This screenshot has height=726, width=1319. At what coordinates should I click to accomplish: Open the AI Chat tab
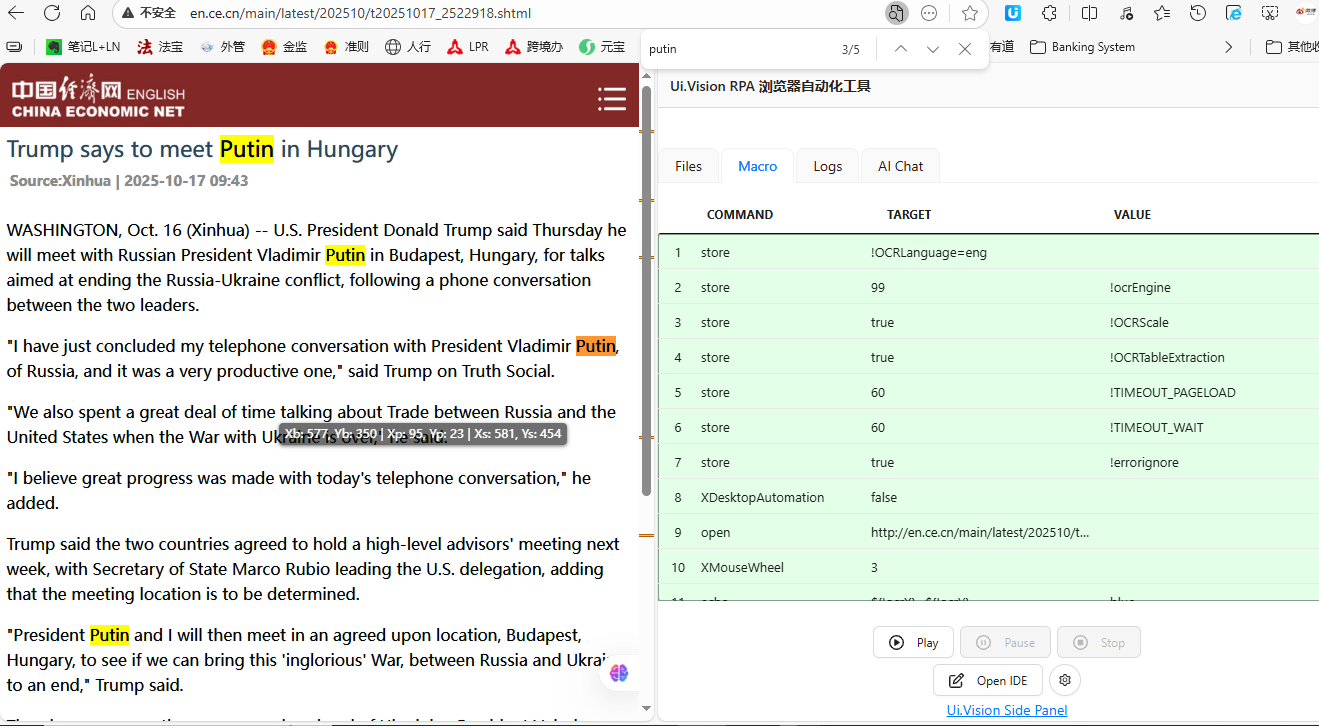[x=900, y=166]
